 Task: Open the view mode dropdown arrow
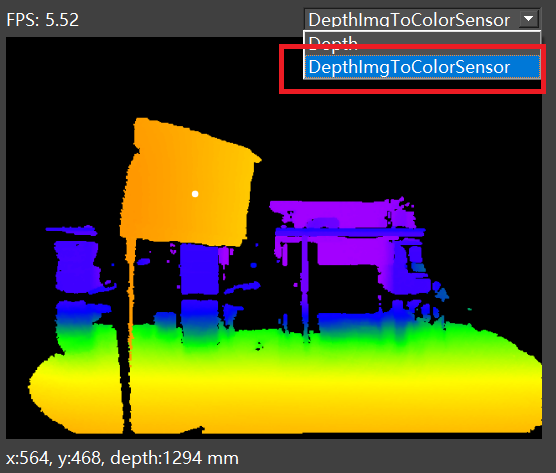pos(528,18)
